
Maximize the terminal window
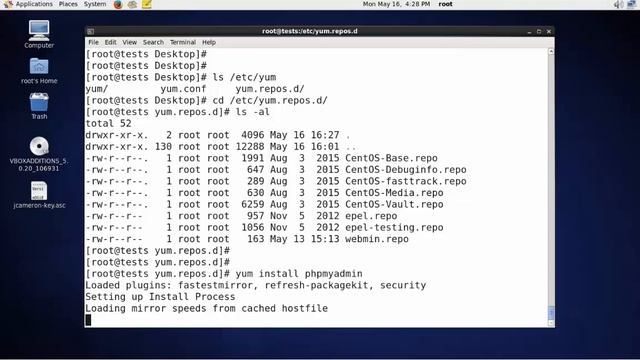539,31
